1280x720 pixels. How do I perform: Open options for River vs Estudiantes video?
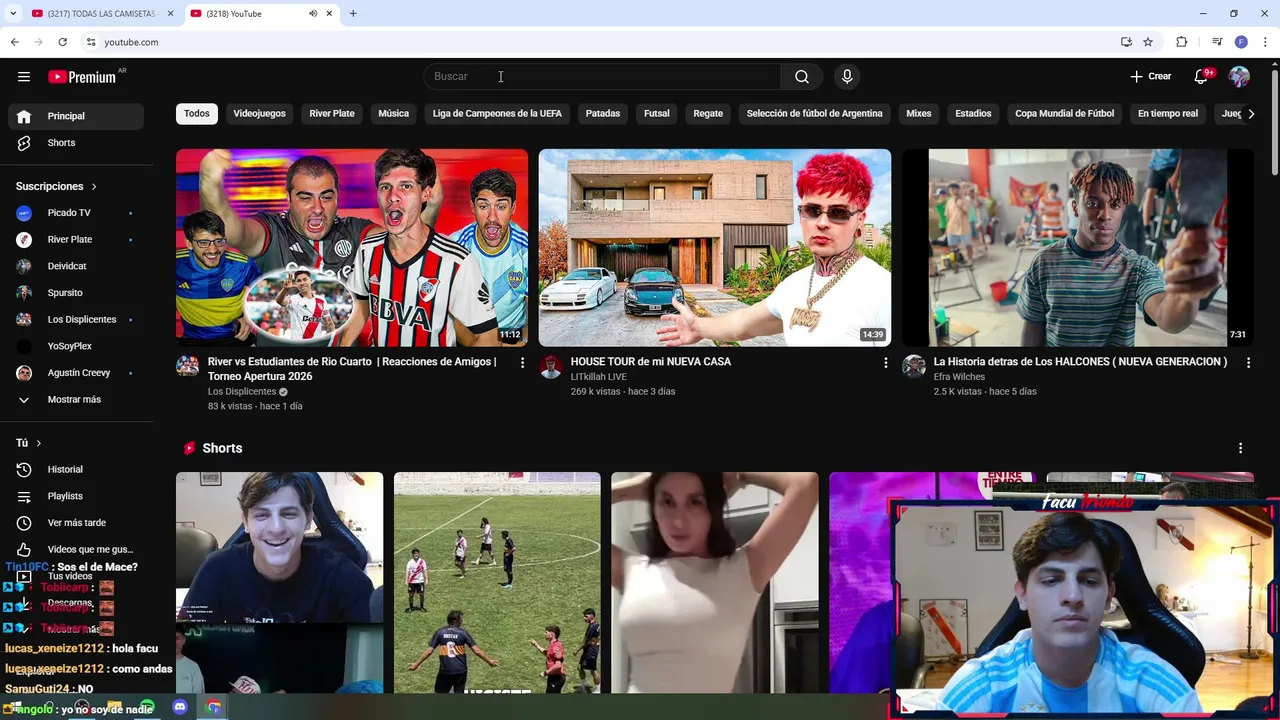click(522, 363)
